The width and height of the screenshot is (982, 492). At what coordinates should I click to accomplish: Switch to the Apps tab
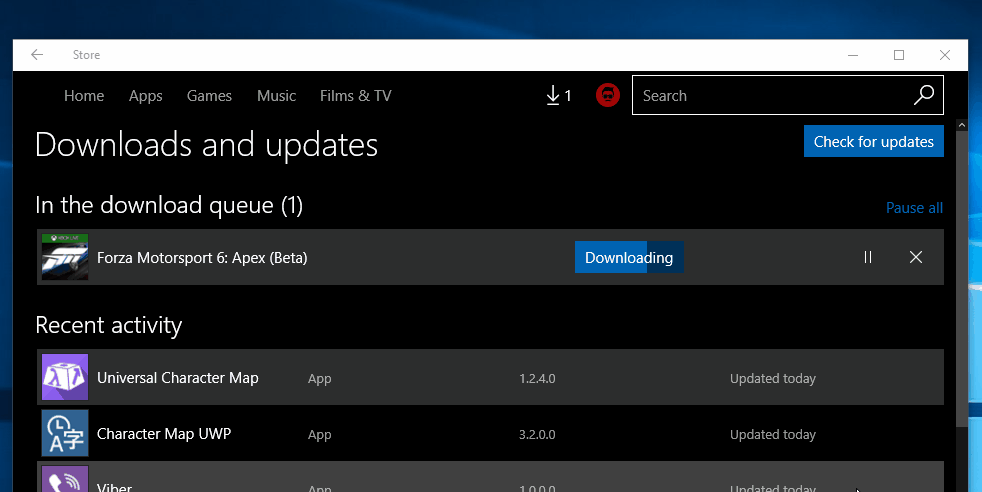click(146, 96)
